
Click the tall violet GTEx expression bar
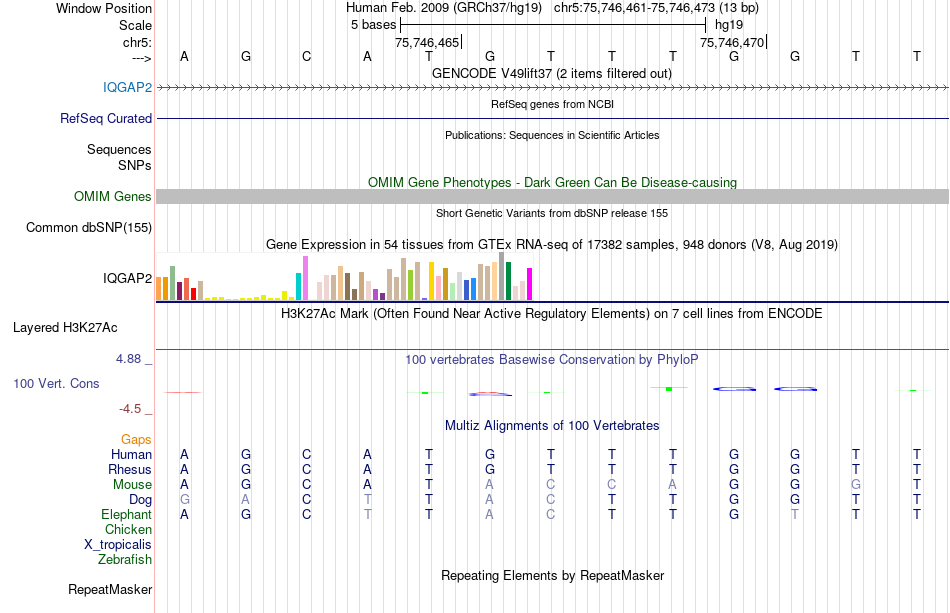point(305,278)
